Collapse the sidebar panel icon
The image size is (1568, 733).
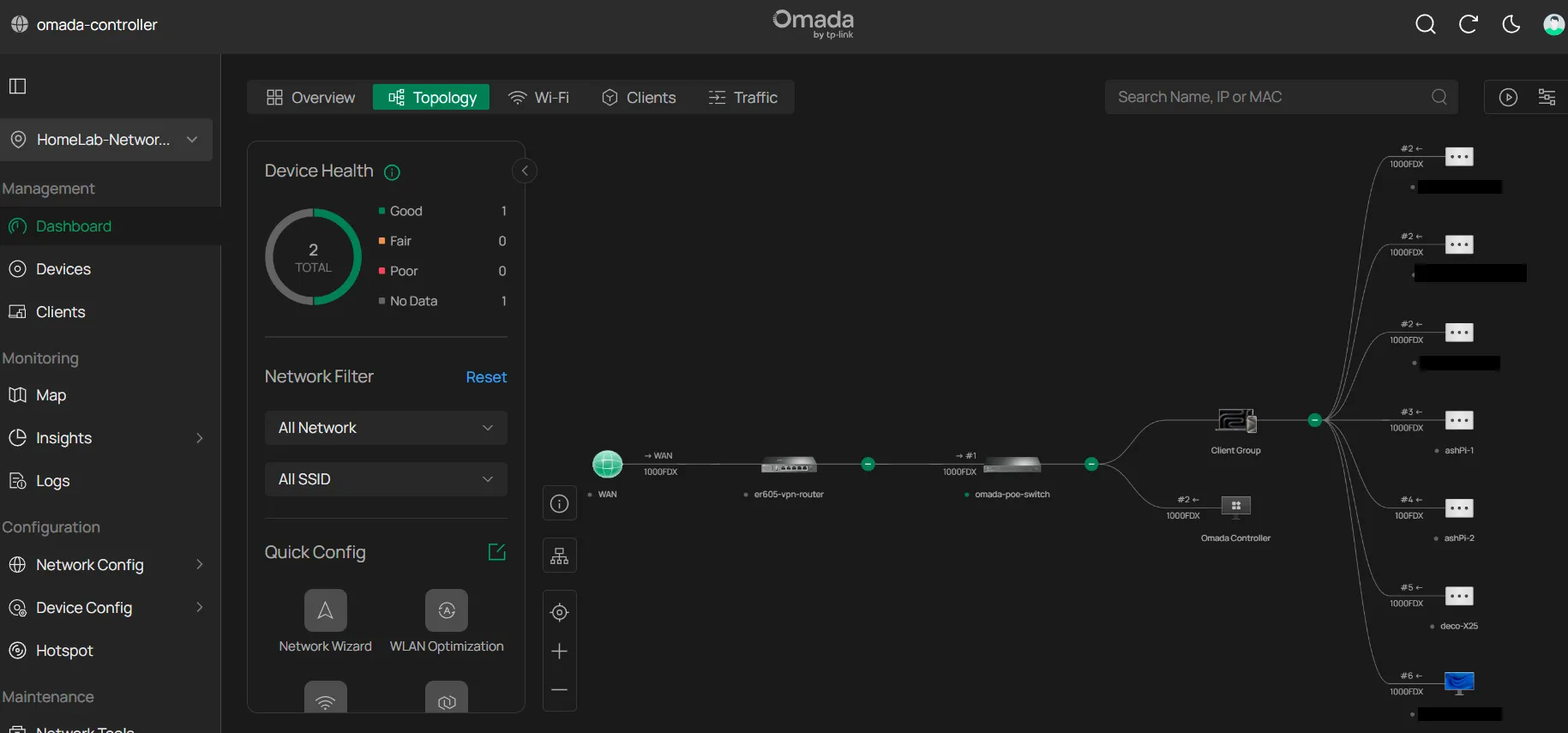[18, 86]
